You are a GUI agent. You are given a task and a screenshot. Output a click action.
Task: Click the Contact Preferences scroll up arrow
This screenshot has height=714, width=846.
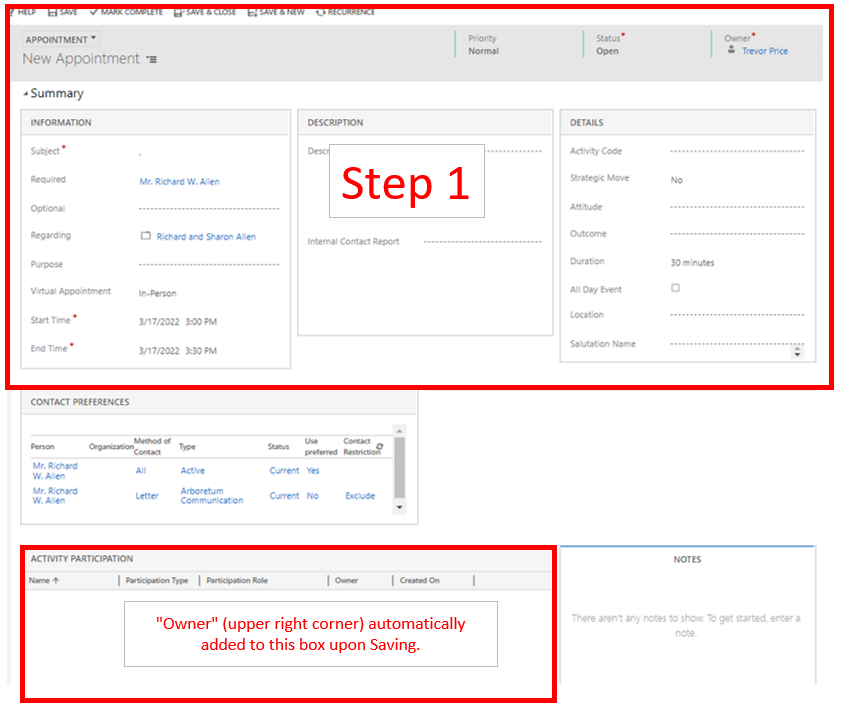click(x=399, y=431)
